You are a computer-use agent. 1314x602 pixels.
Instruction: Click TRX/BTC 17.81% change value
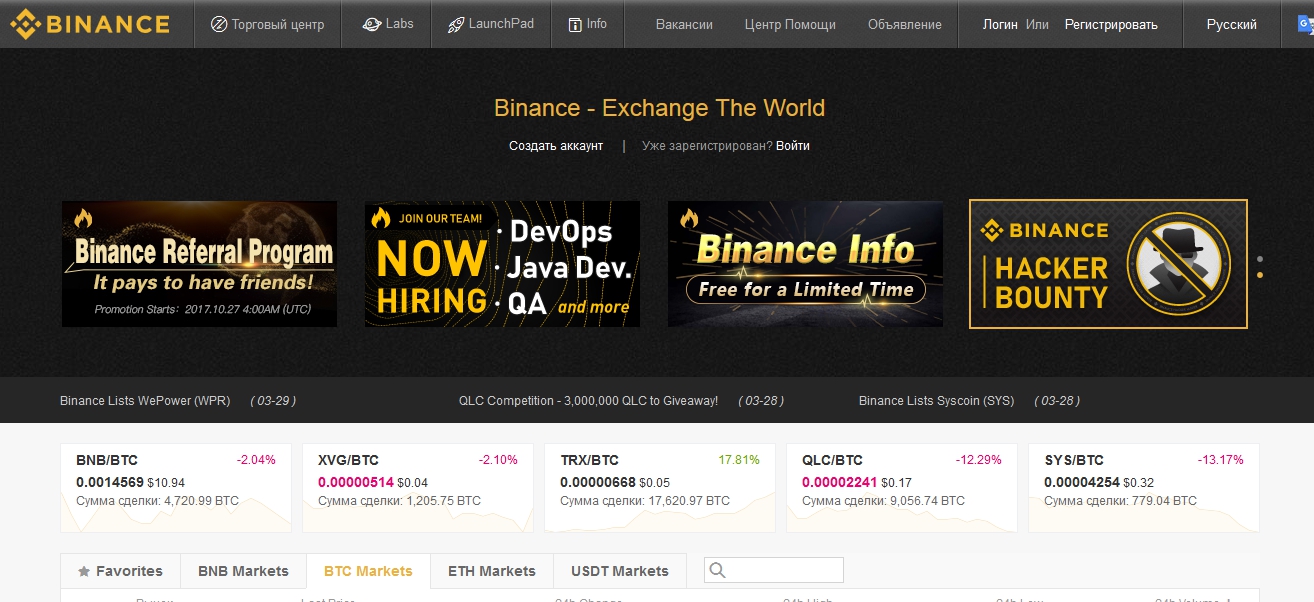[739, 460]
